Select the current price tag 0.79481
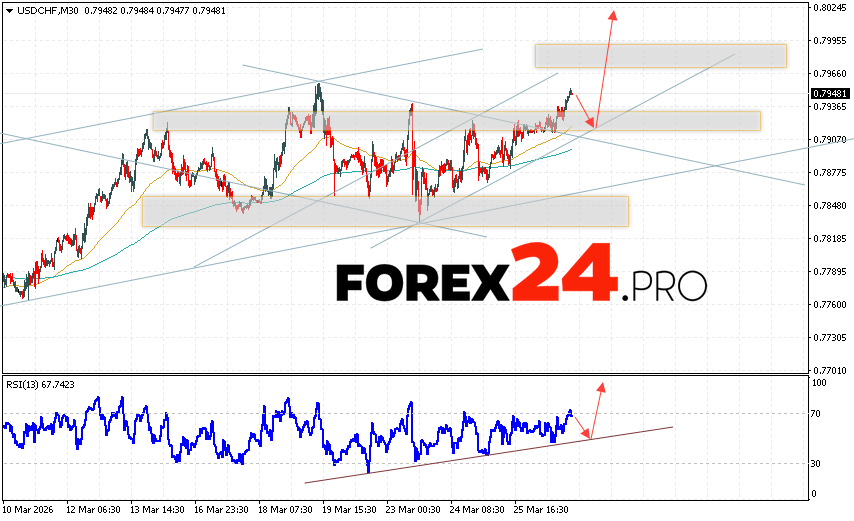Viewport: 854px width, 521px height. (829, 94)
